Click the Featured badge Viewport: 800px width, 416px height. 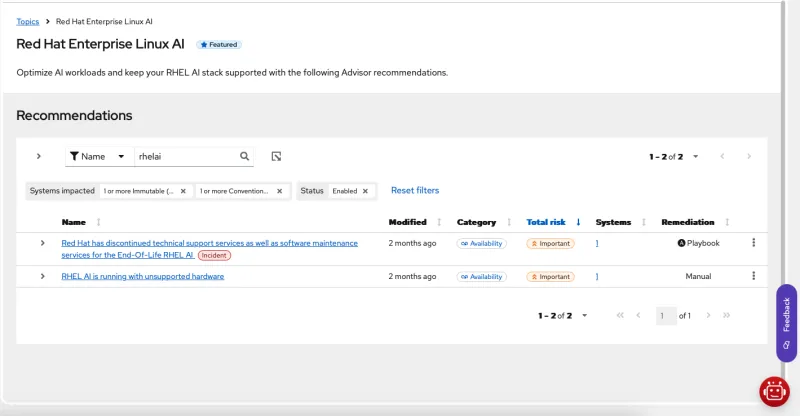pyautogui.click(x=219, y=44)
